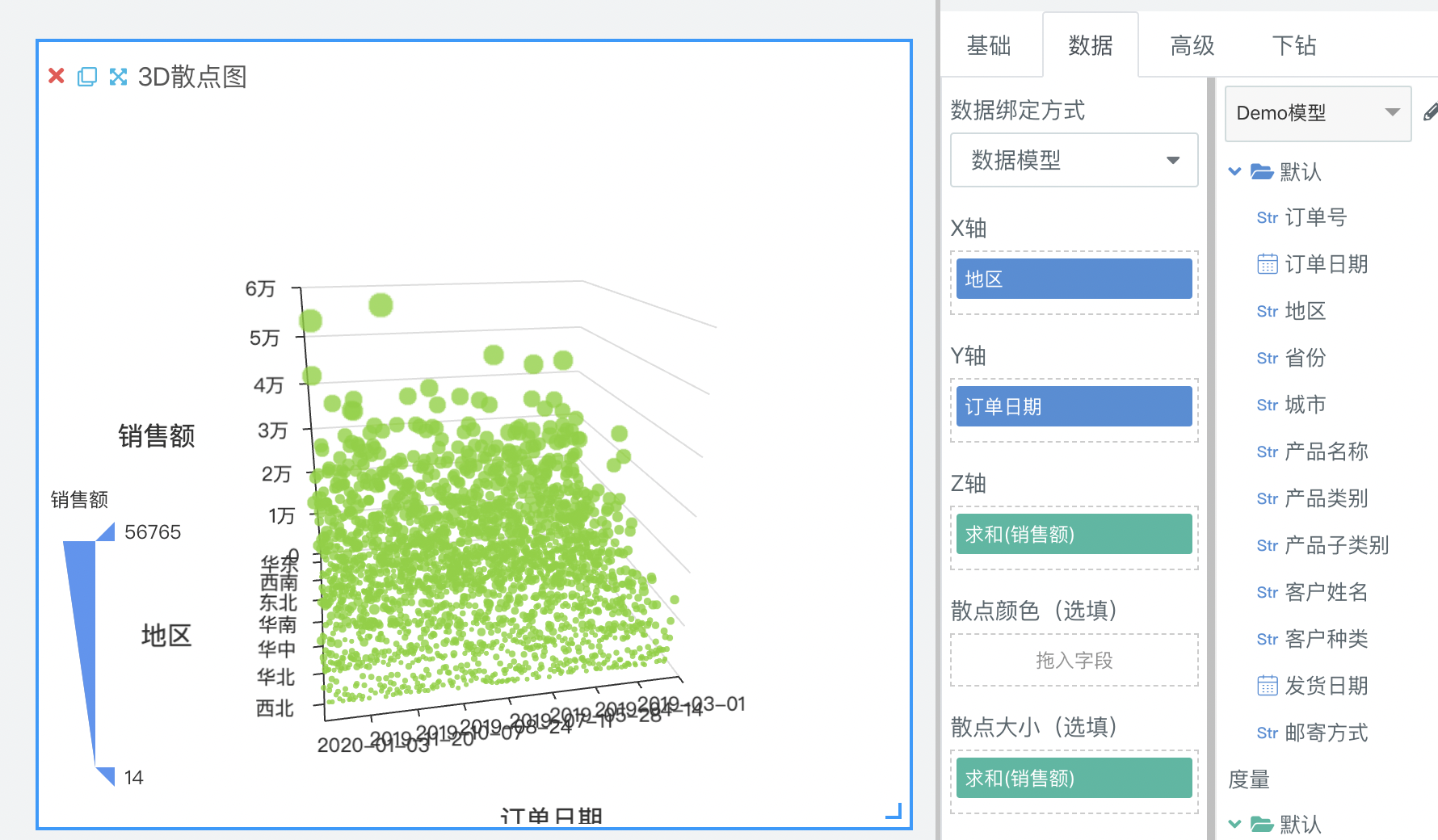Click the calendar icon for 发货日期 field
This screenshot has width=1438, height=840.
pos(1268,686)
